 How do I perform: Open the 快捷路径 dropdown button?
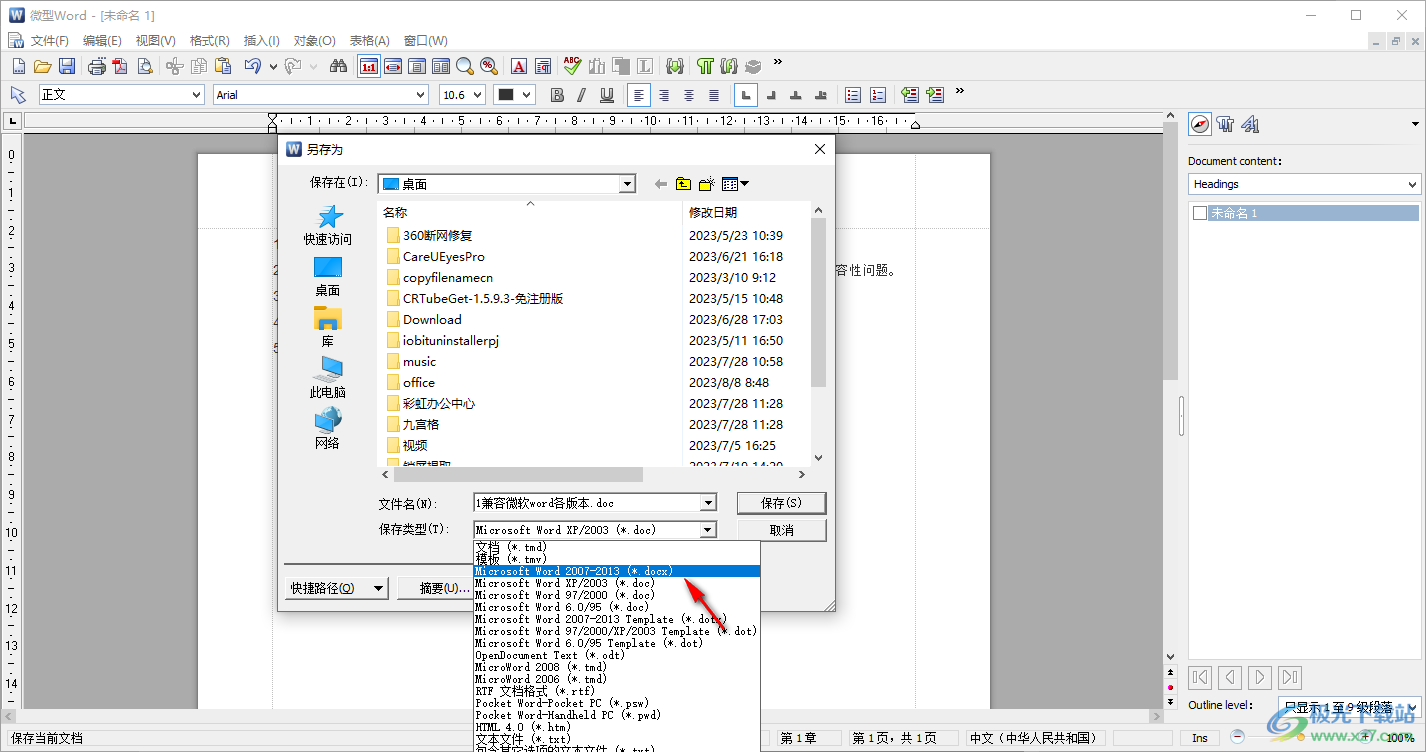point(337,588)
